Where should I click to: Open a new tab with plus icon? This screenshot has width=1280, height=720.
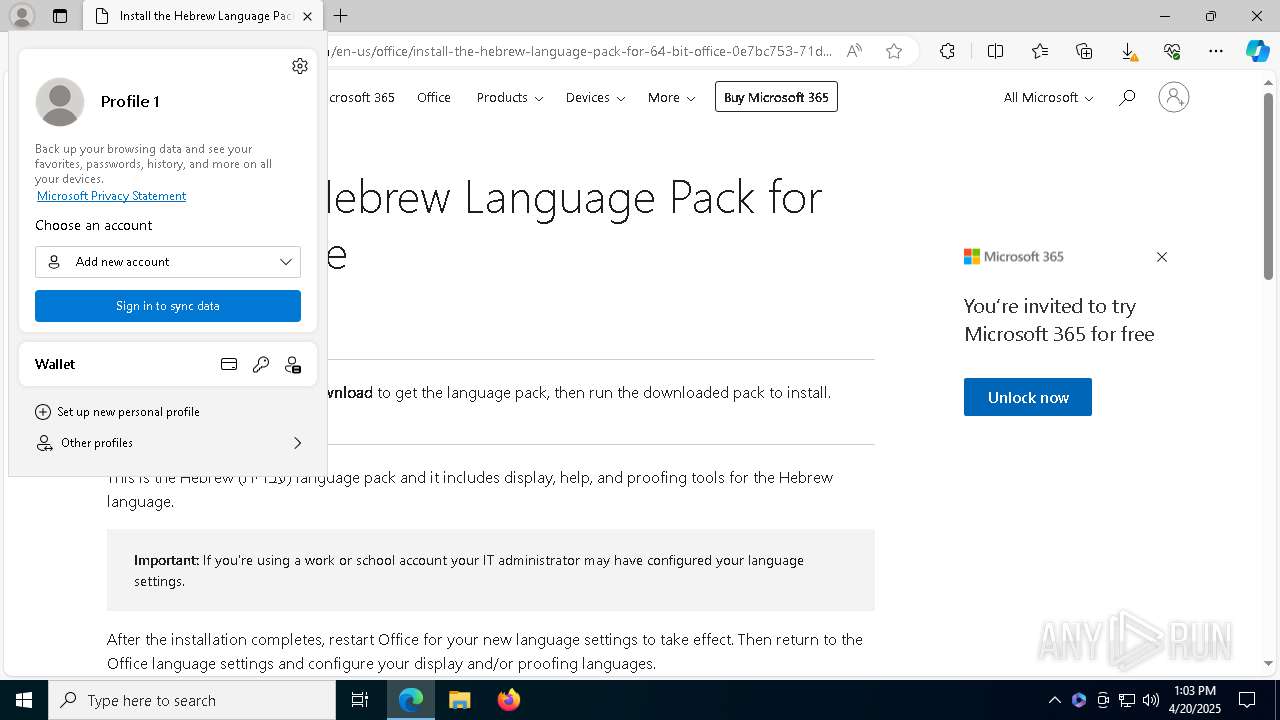pyautogui.click(x=341, y=16)
